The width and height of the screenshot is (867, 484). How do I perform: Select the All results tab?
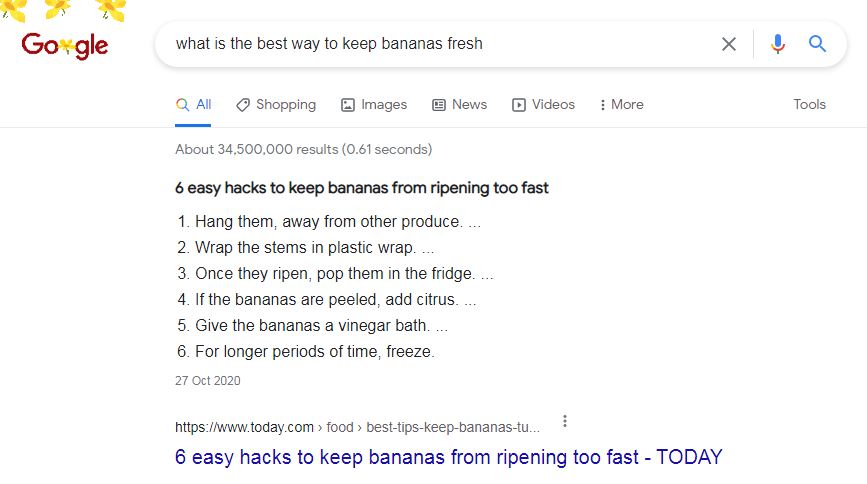[193, 105]
